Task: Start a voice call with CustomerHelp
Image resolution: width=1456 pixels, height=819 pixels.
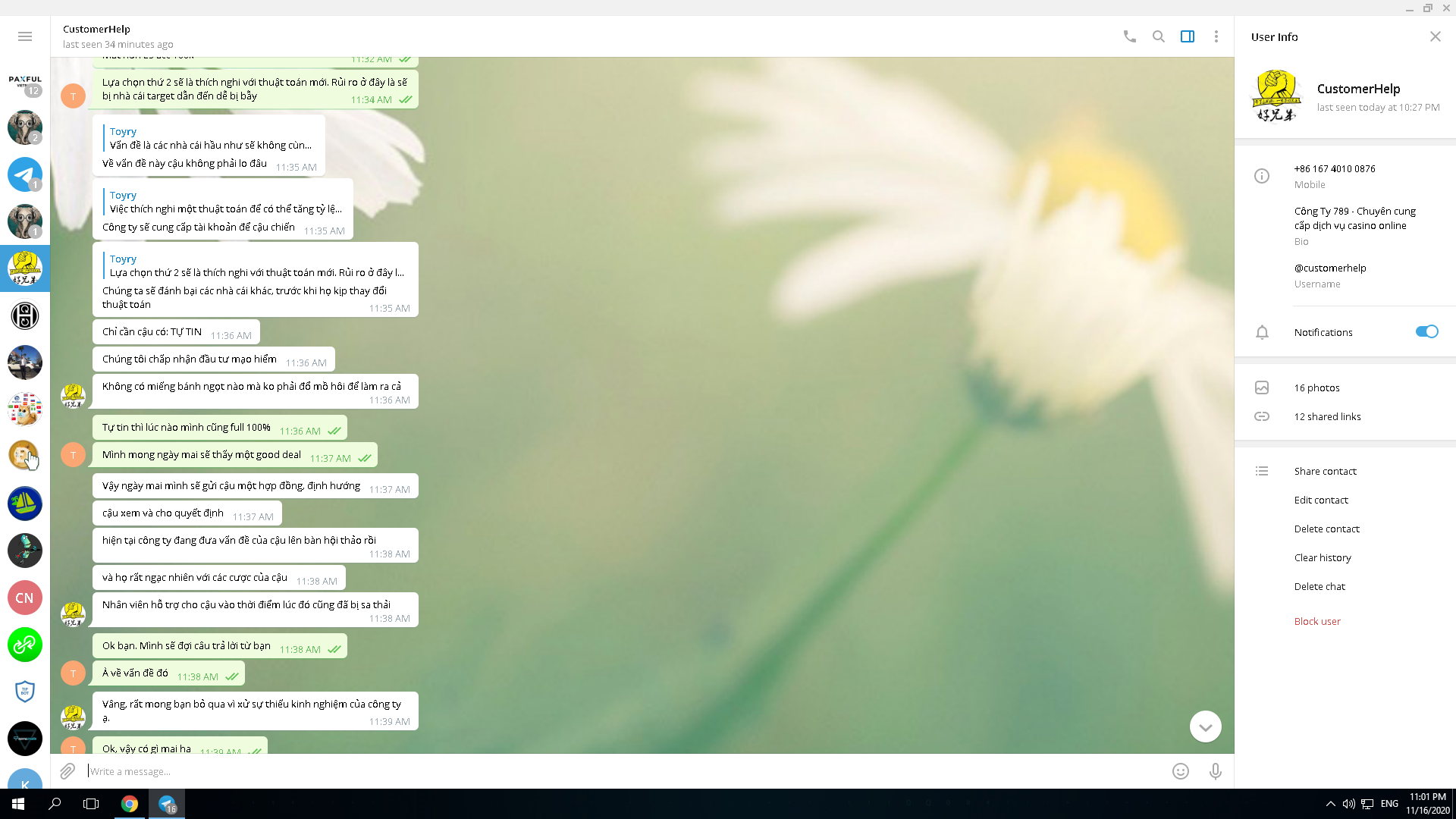Action: 1129,36
